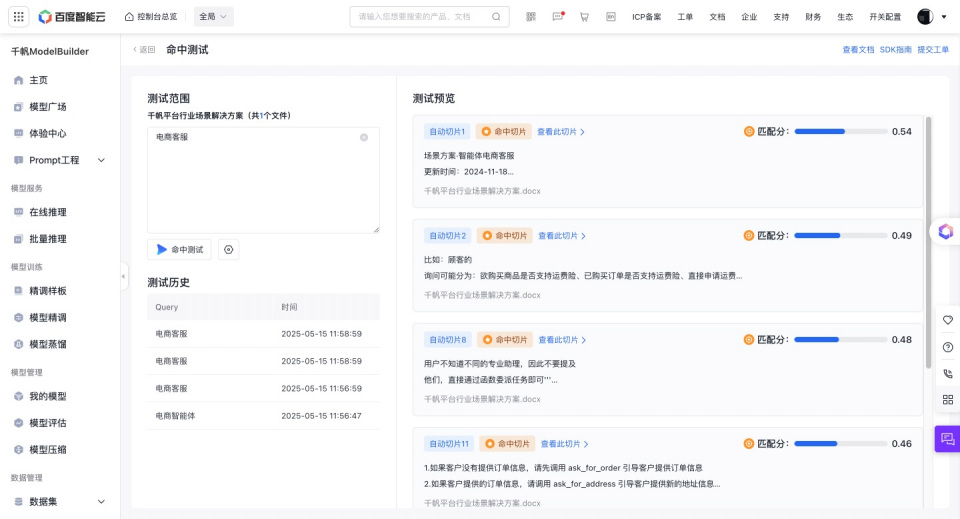Click the phone contact icon on right rail
960x519 pixels.
tap(948, 373)
